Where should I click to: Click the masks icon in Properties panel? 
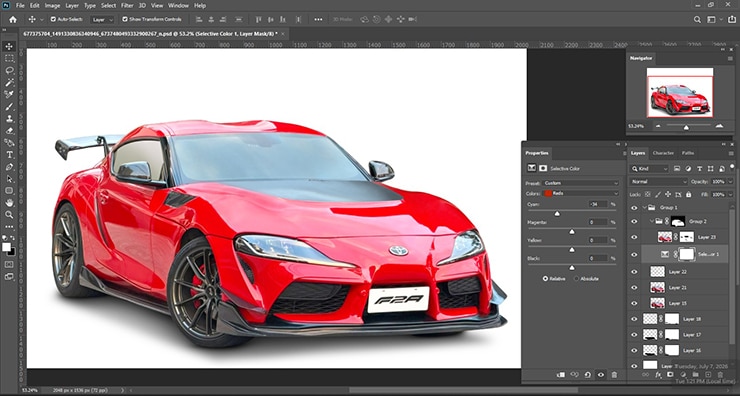tap(543, 168)
